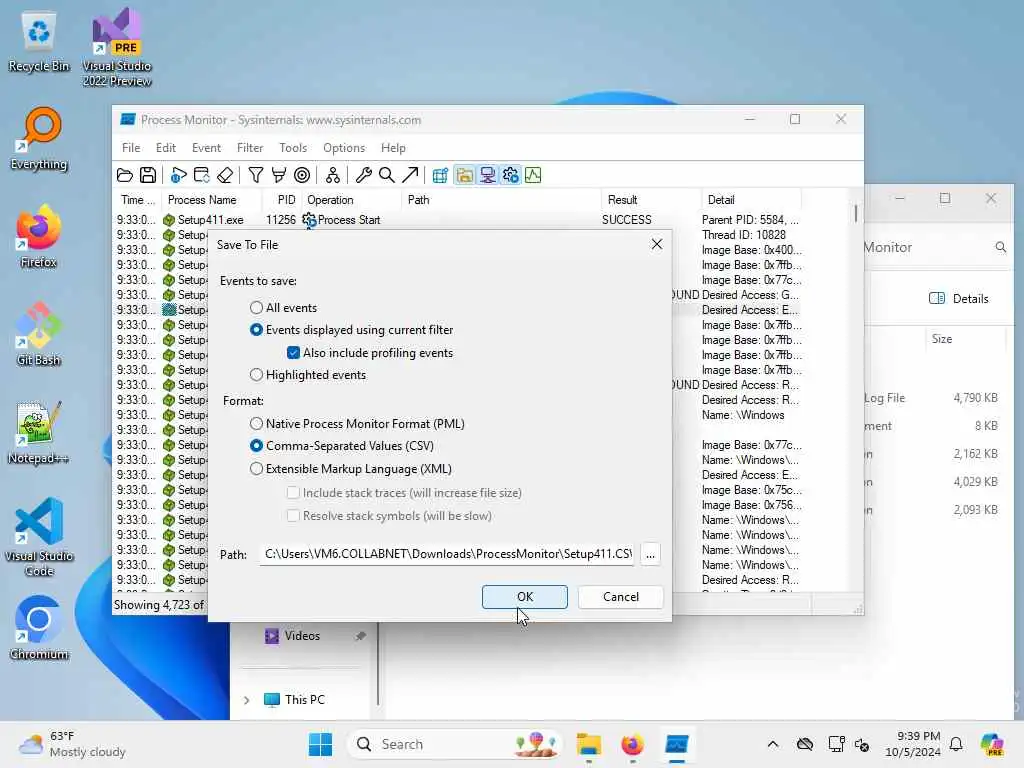Click the Open file toolbar icon
The width and height of the screenshot is (1024, 768).
click(x=125, y=175)
